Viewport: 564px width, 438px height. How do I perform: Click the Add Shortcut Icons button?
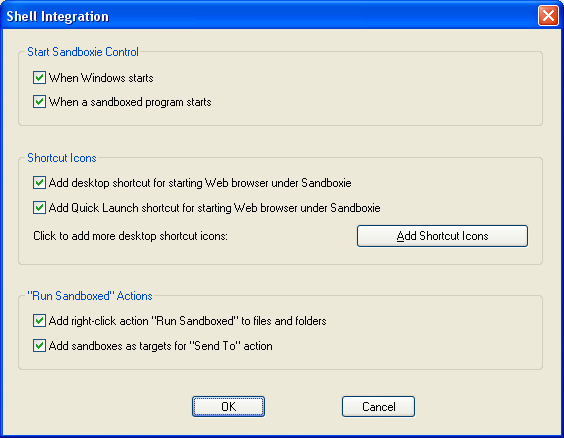pos(442,236)
